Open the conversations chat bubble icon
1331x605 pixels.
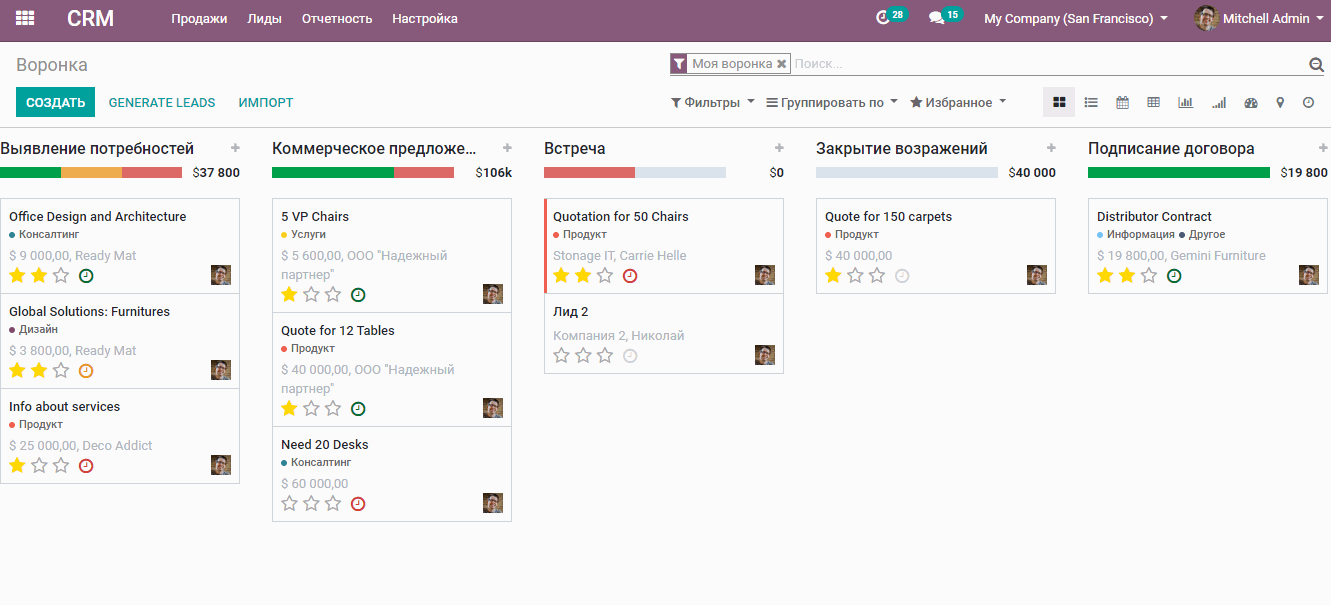point(936,18)
